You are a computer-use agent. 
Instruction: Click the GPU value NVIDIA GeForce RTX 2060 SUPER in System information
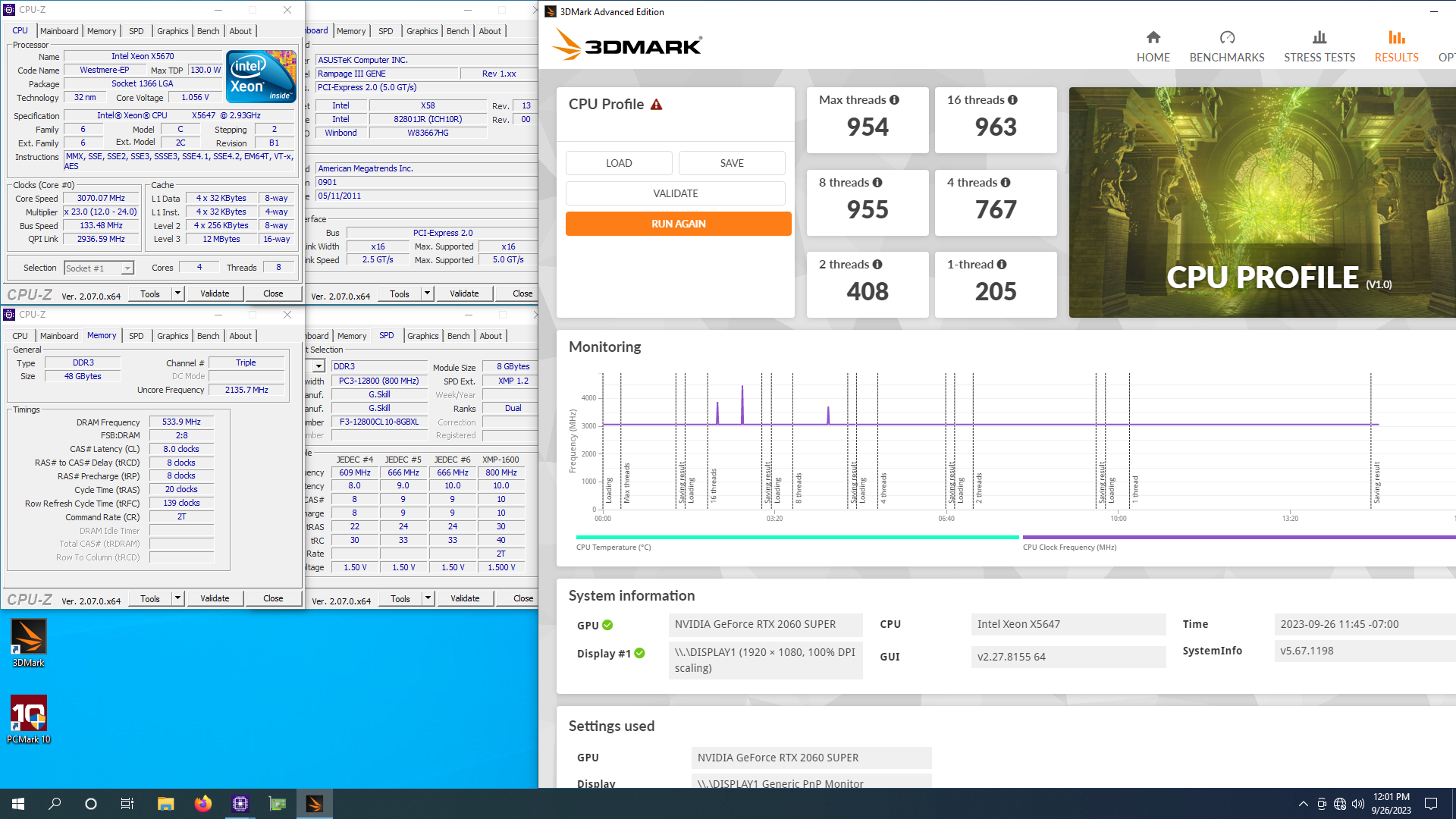(765, 624)
